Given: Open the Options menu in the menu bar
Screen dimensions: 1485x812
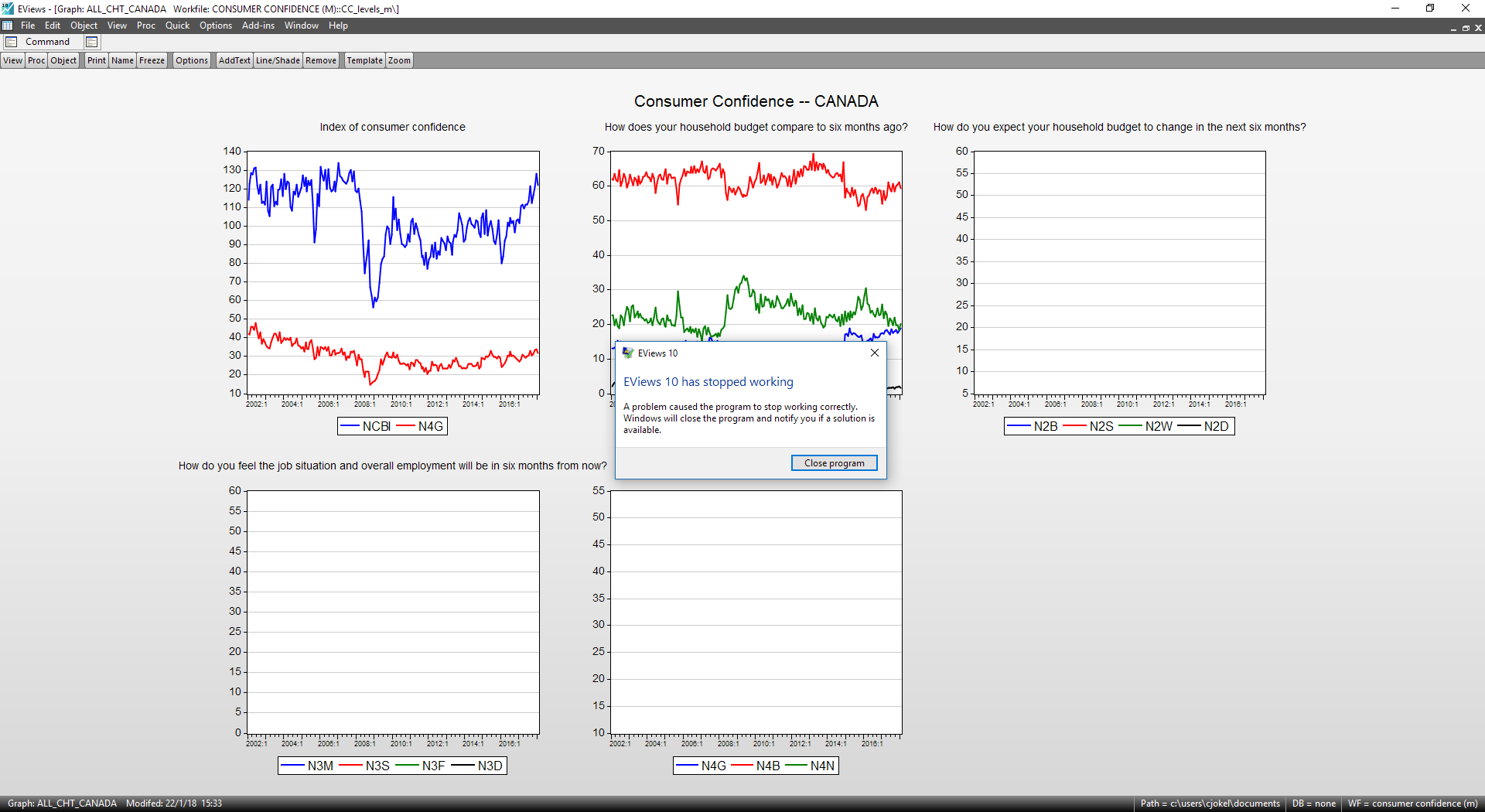Looking at the screenshot, I should pos(216,26).
